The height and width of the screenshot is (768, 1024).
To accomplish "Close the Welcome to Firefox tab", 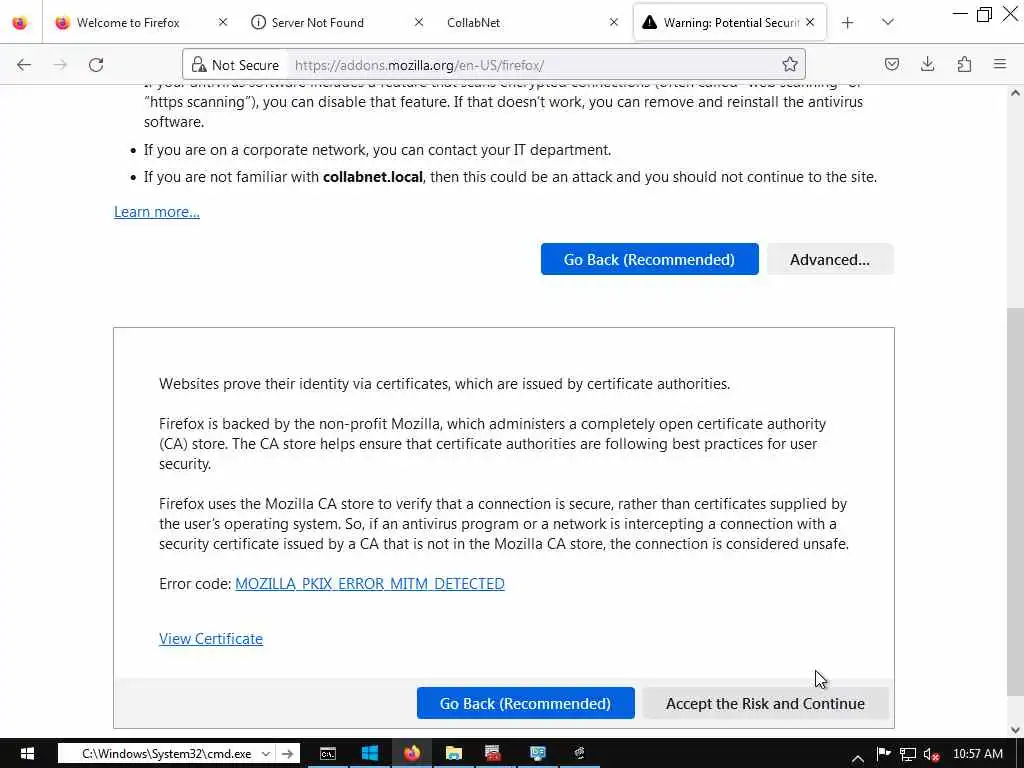I will (x=223, y=22).
